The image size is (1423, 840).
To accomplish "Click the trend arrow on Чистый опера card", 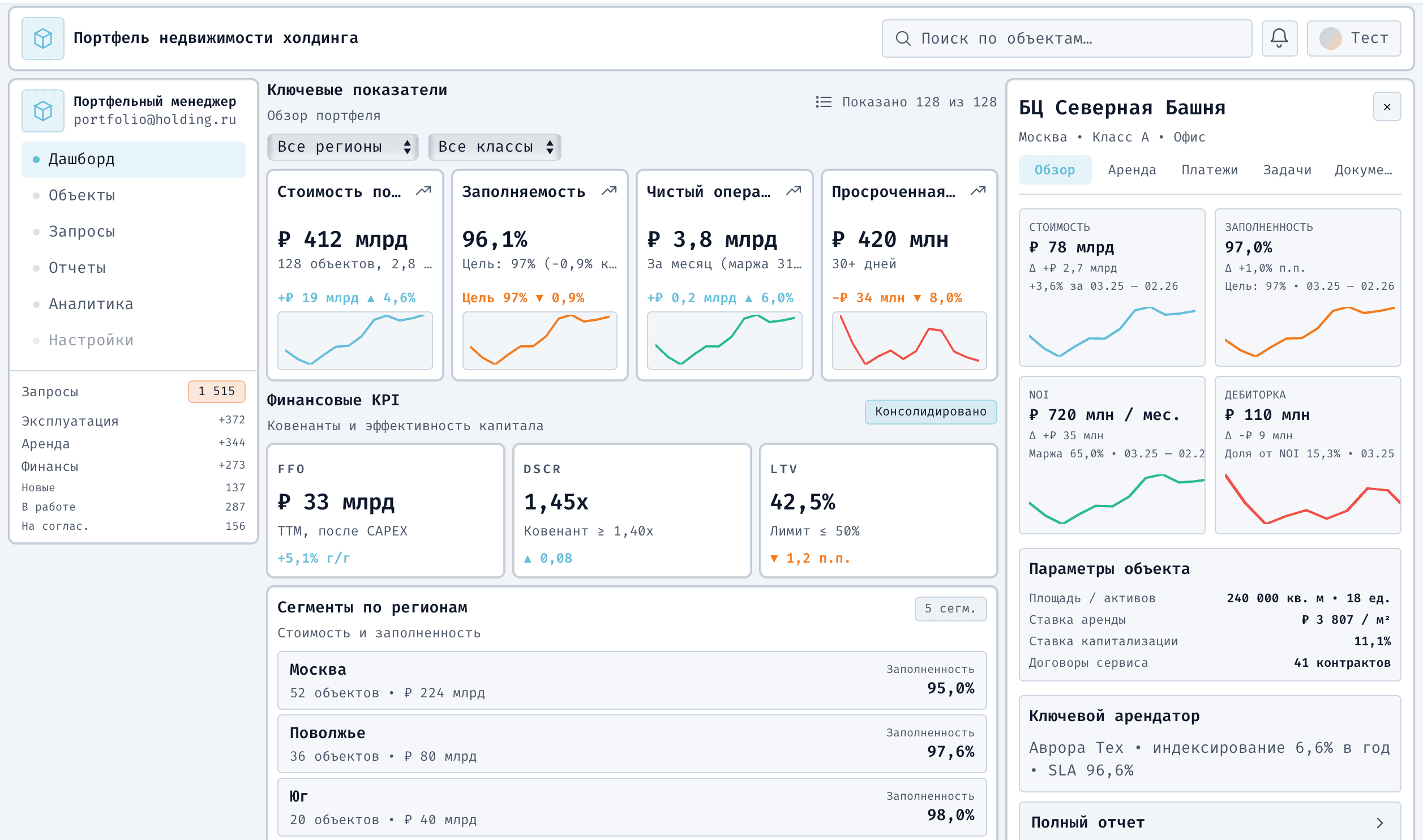I will 794,191.
